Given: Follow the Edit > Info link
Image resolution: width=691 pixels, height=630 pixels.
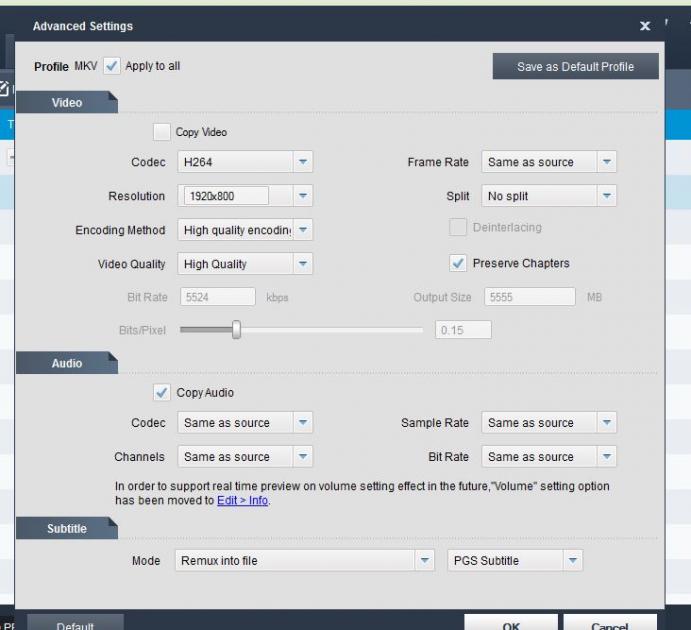Looking at the screenshot, I should 243,501.
